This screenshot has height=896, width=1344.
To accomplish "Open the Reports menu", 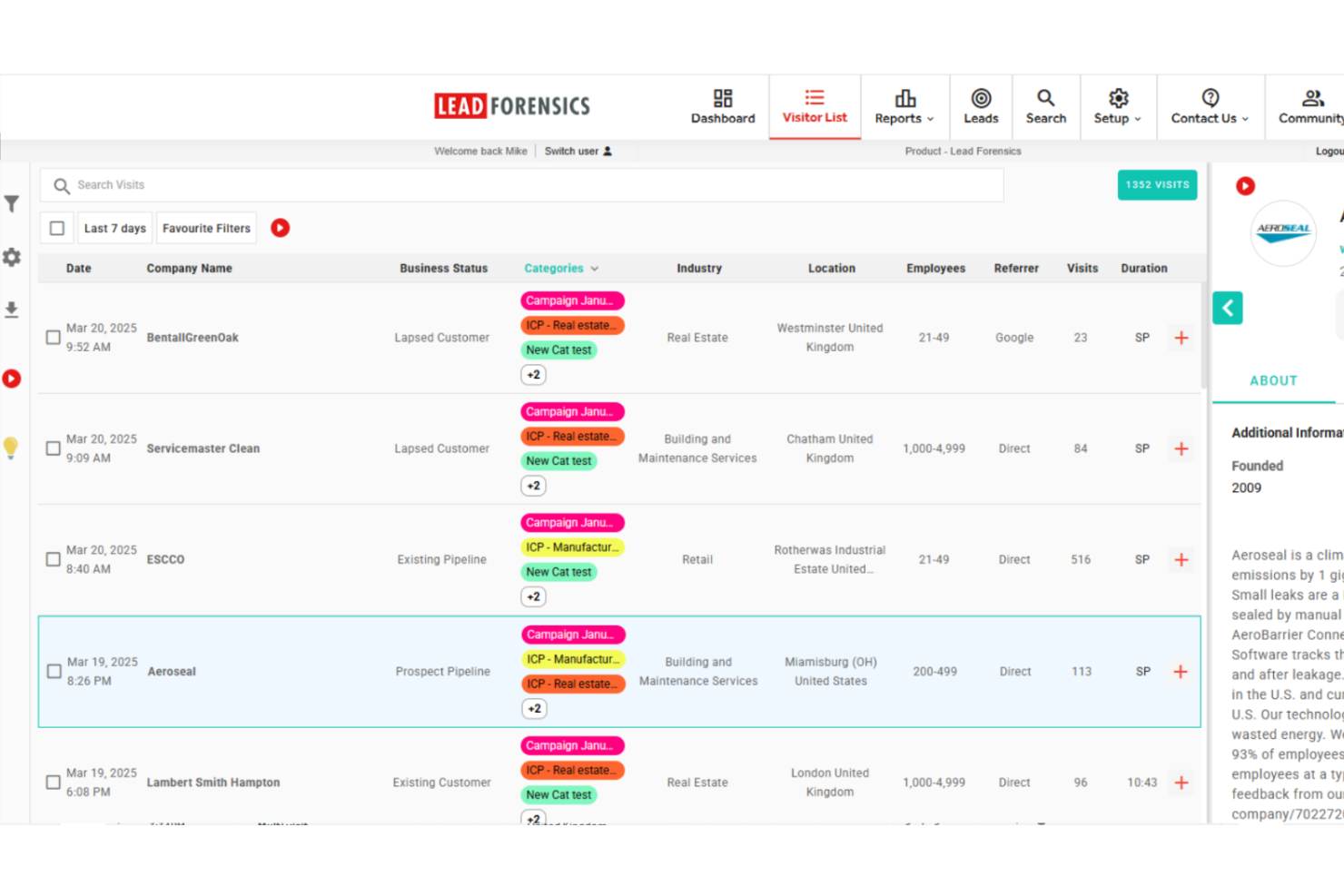I will (904, 107).
